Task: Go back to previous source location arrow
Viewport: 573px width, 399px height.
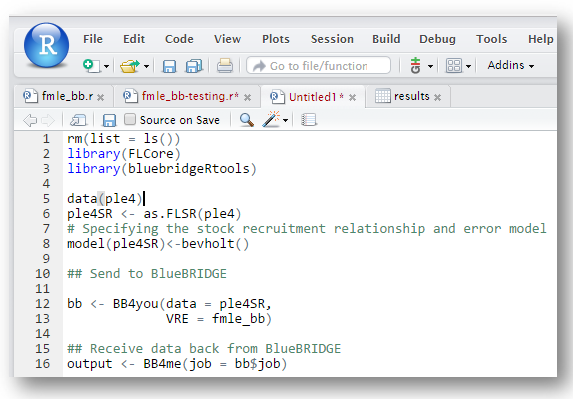Action: coord(30,120)
